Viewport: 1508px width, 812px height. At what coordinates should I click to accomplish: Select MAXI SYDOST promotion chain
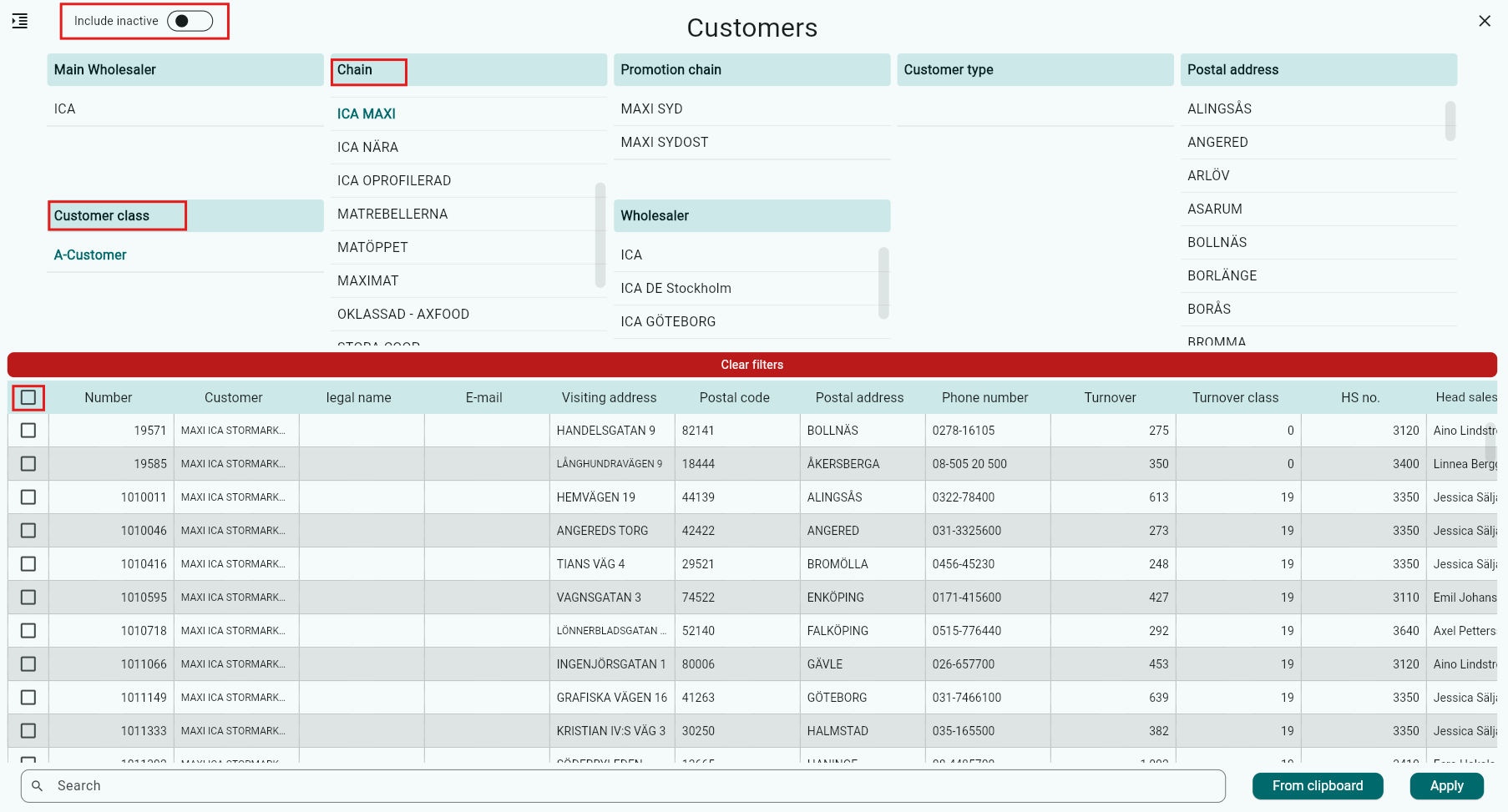tap(752, 143)
